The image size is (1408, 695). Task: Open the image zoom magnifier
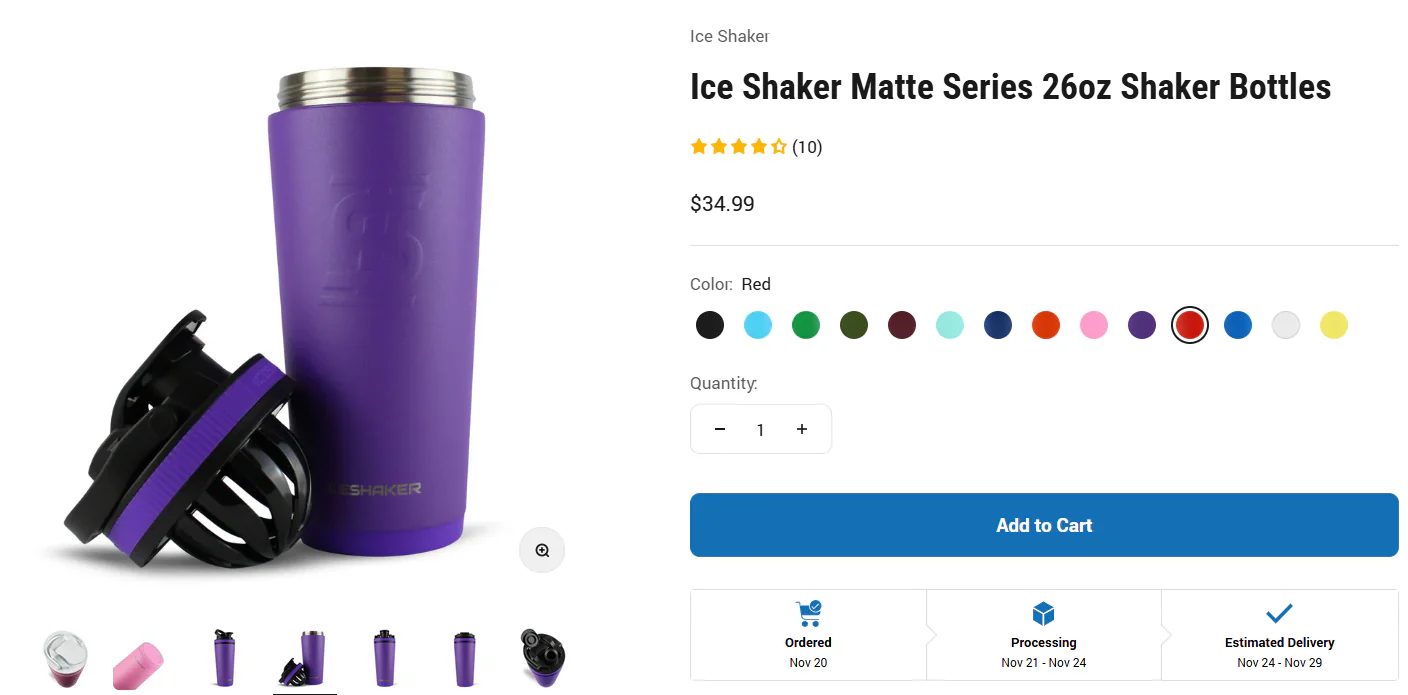(542, 549)
